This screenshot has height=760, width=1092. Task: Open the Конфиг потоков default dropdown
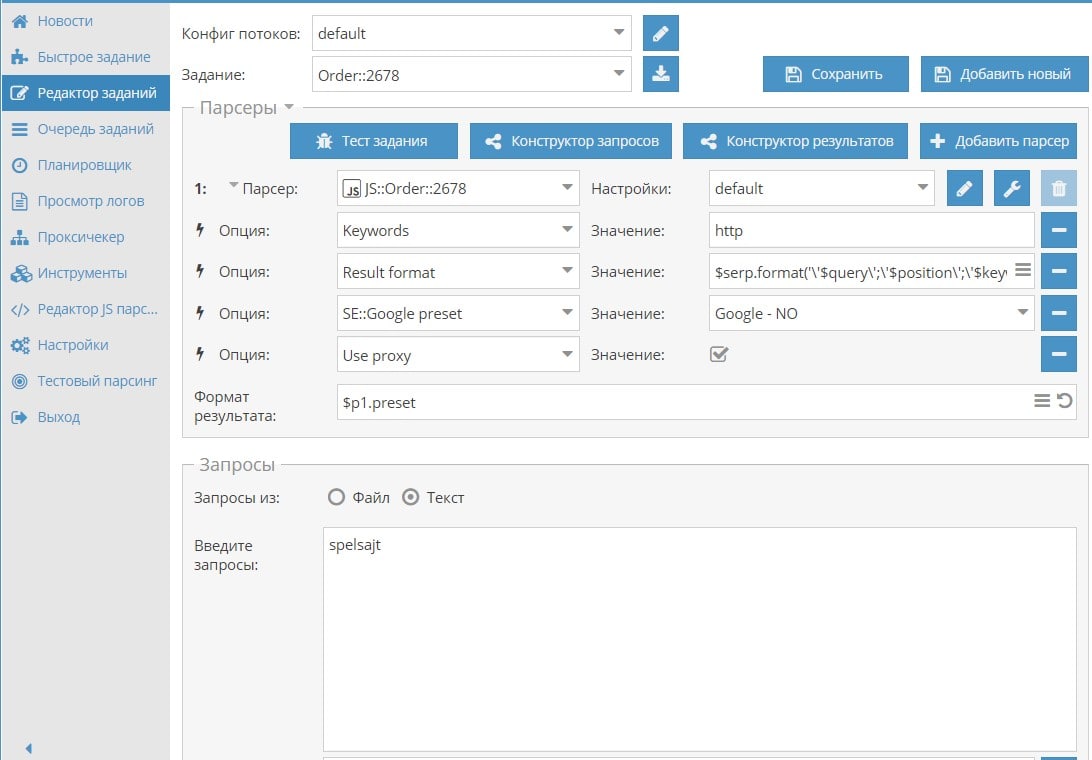point(471,33)
